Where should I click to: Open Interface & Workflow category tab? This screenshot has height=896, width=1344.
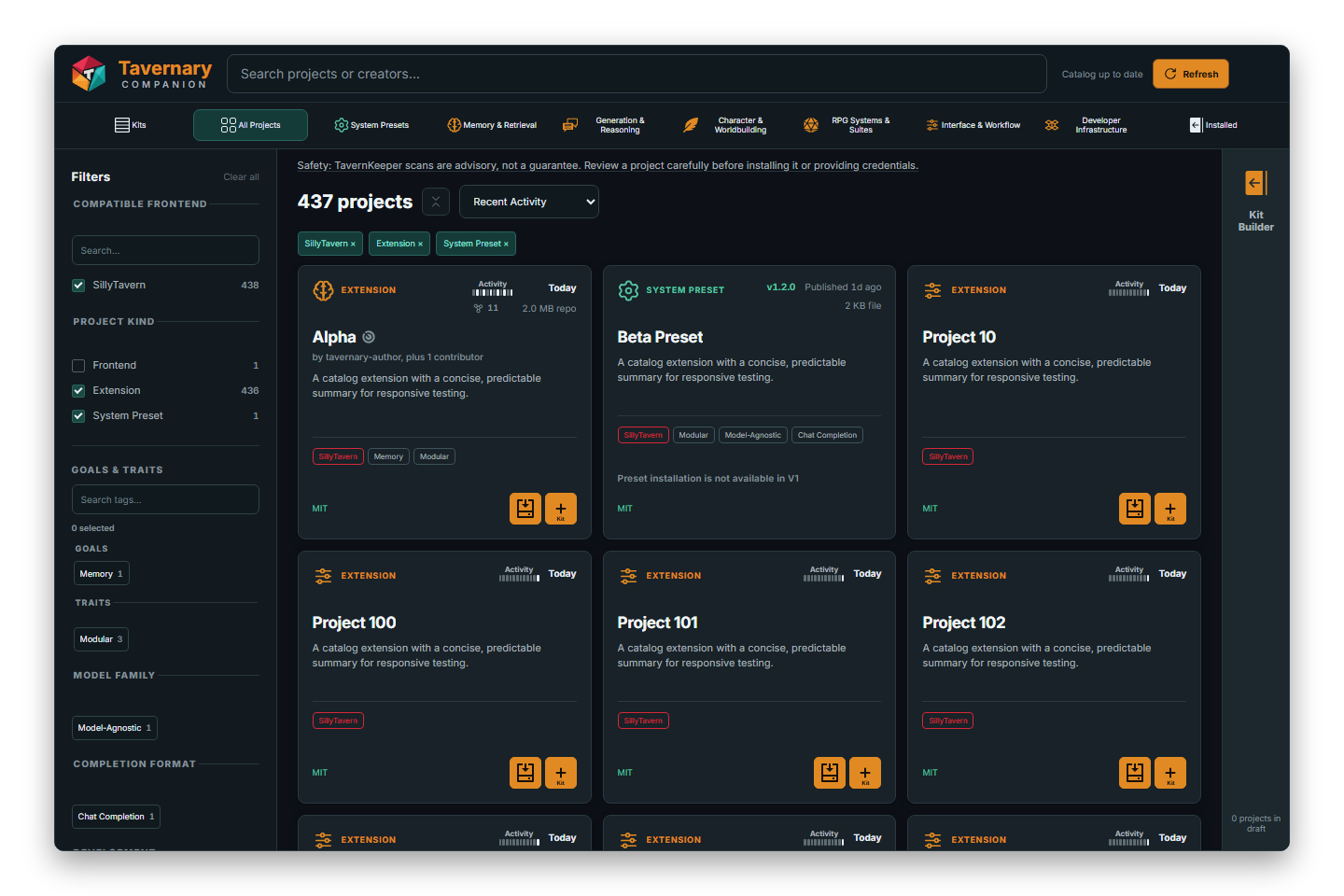coord(973,125)
